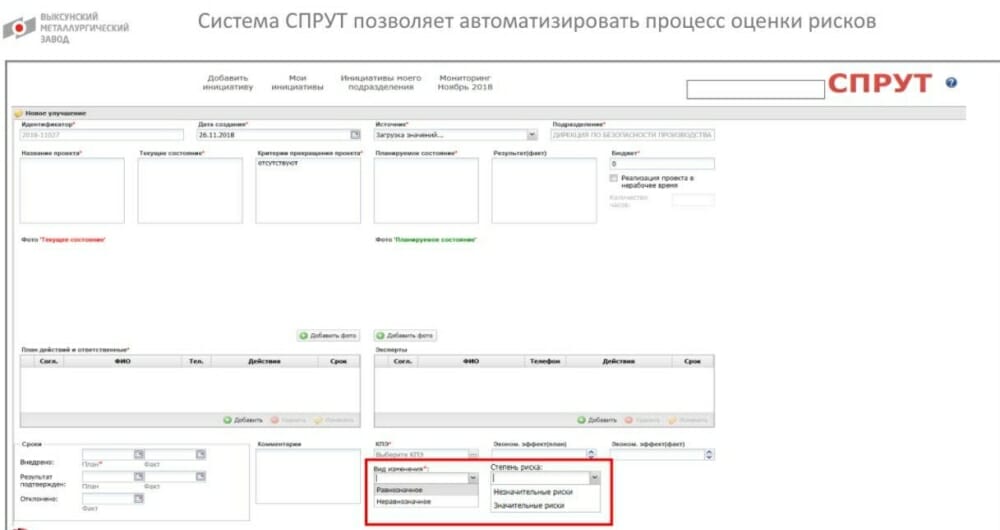Click Добавить фото under Планируемое состояние
The image size is (1000, 530).
[406, 335]
